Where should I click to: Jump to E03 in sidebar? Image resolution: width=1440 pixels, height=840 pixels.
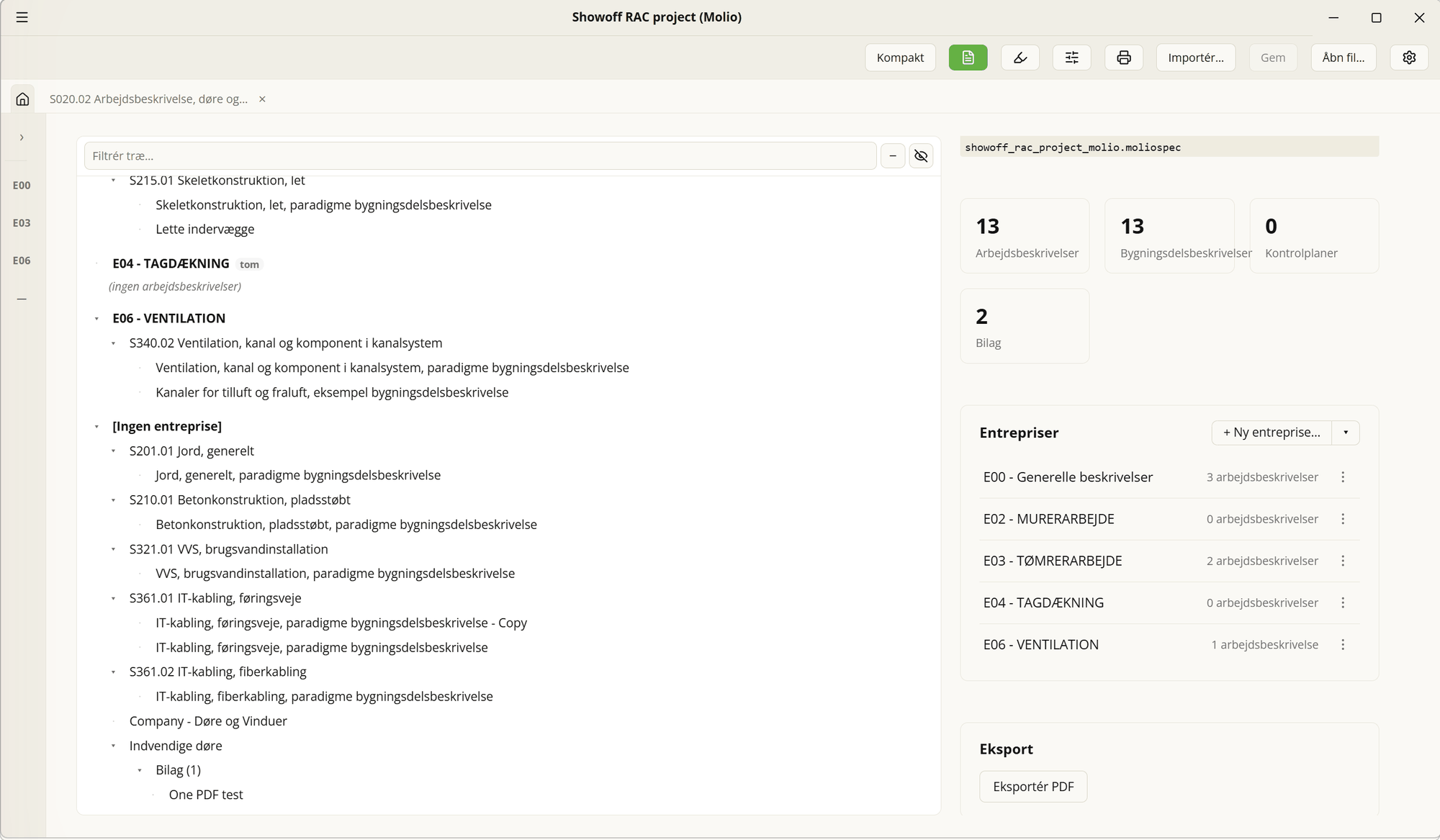[22, 223]
